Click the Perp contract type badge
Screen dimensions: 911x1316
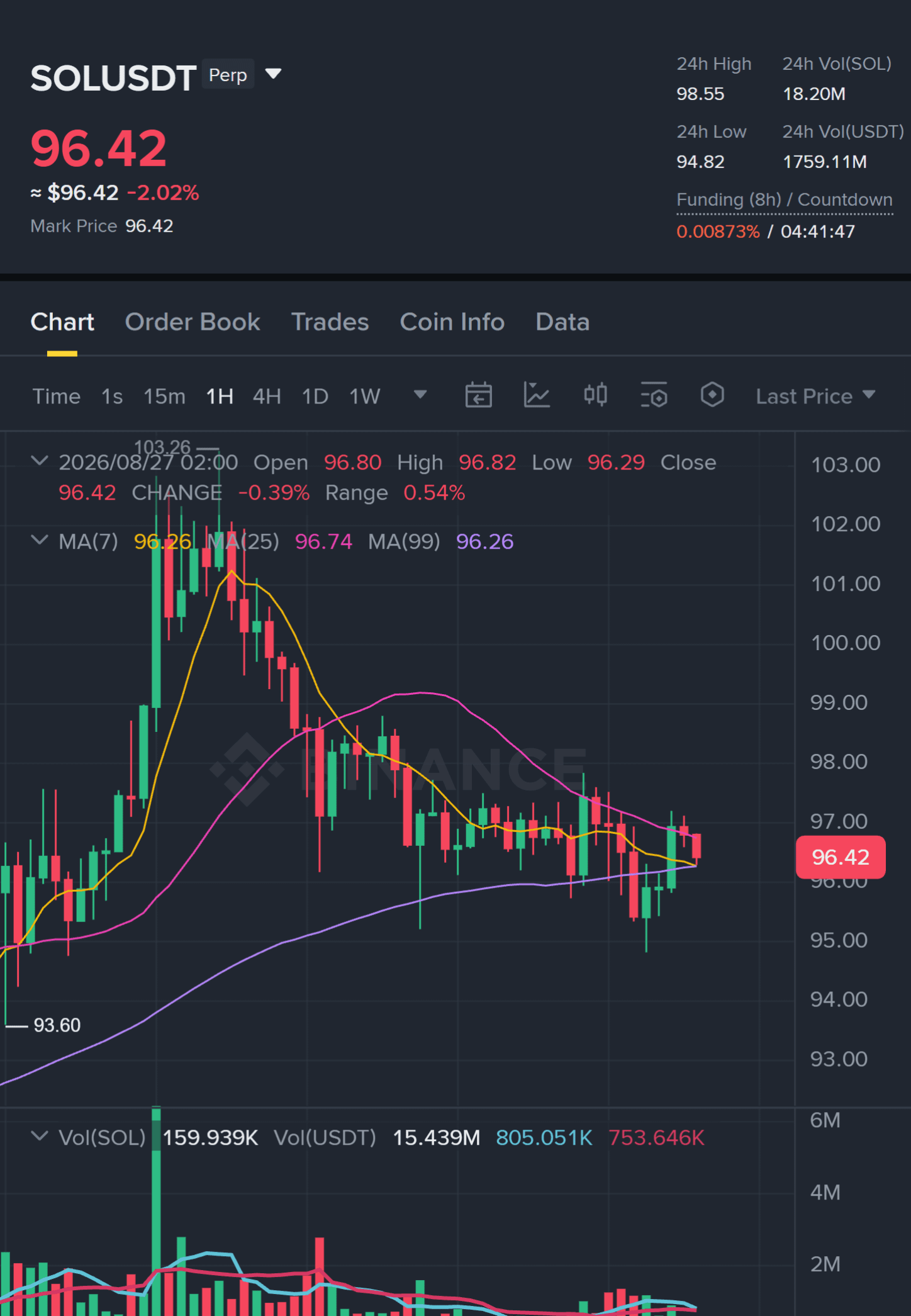tap(228, 75)
